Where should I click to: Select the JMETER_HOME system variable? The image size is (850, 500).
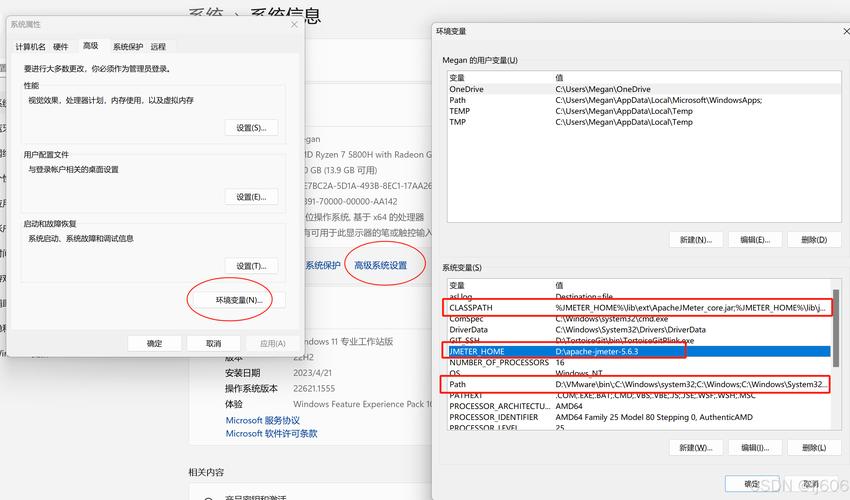640,351
